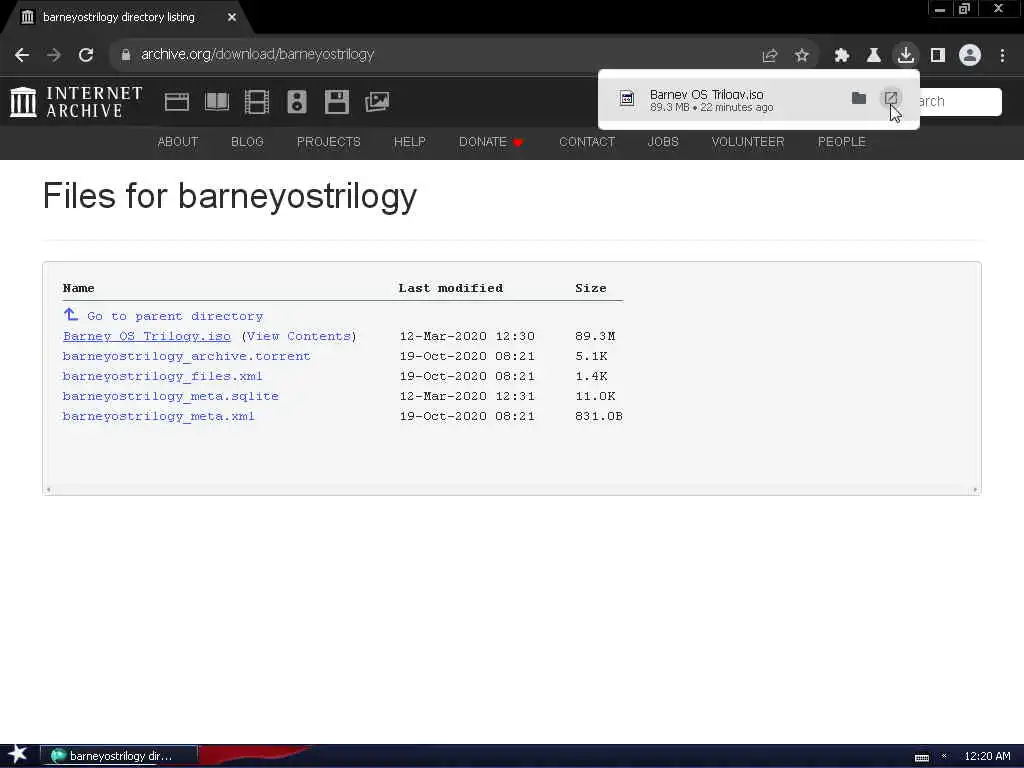Open downloaded ISO in new tab icon
The height and width of the screenshot is (768, 1024).
point(891,99)
